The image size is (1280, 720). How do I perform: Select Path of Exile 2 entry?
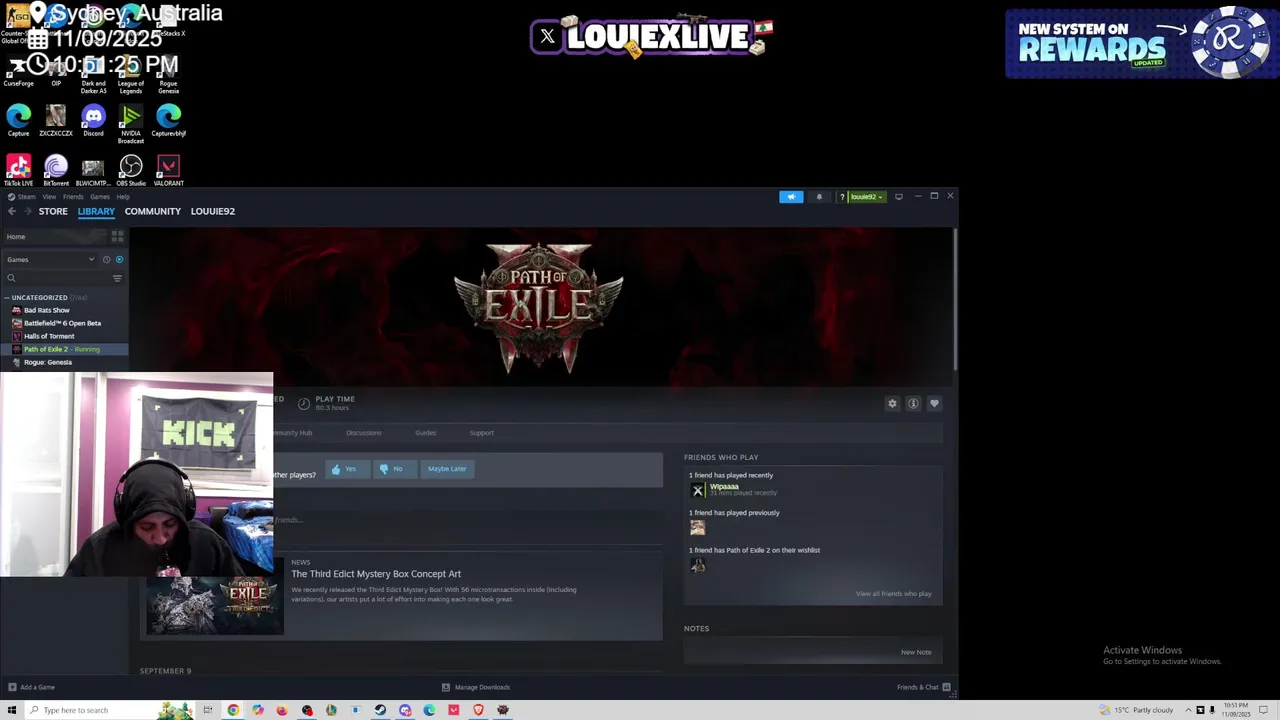point(64,349)
